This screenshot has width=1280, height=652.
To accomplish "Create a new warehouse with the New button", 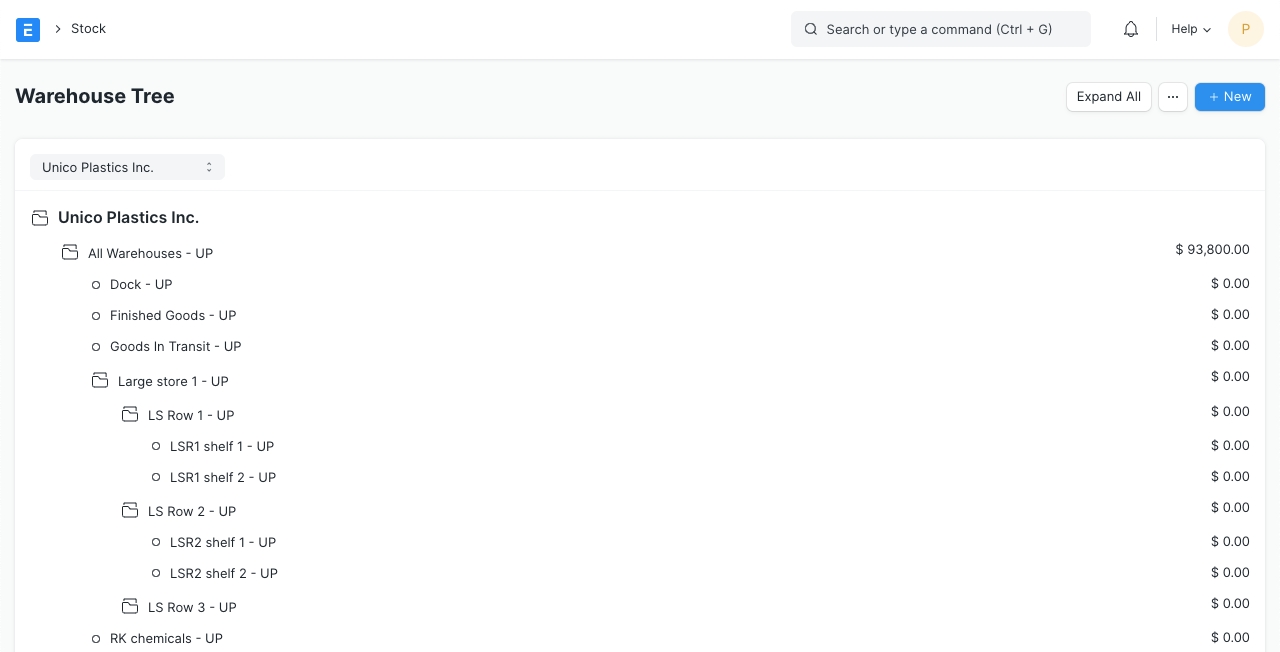I will [1229, 97].
